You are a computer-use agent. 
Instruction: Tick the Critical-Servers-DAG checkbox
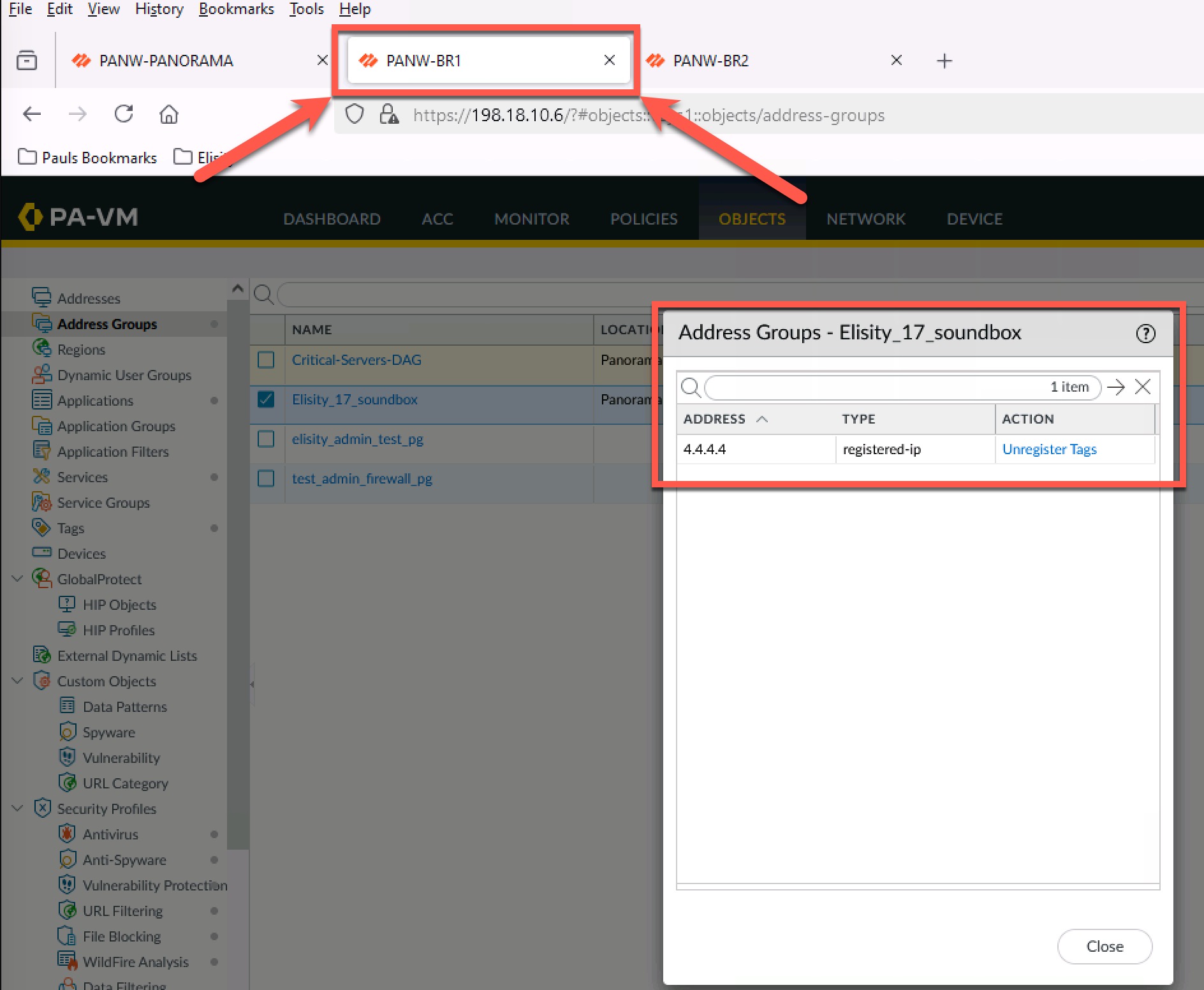(266, 360)
